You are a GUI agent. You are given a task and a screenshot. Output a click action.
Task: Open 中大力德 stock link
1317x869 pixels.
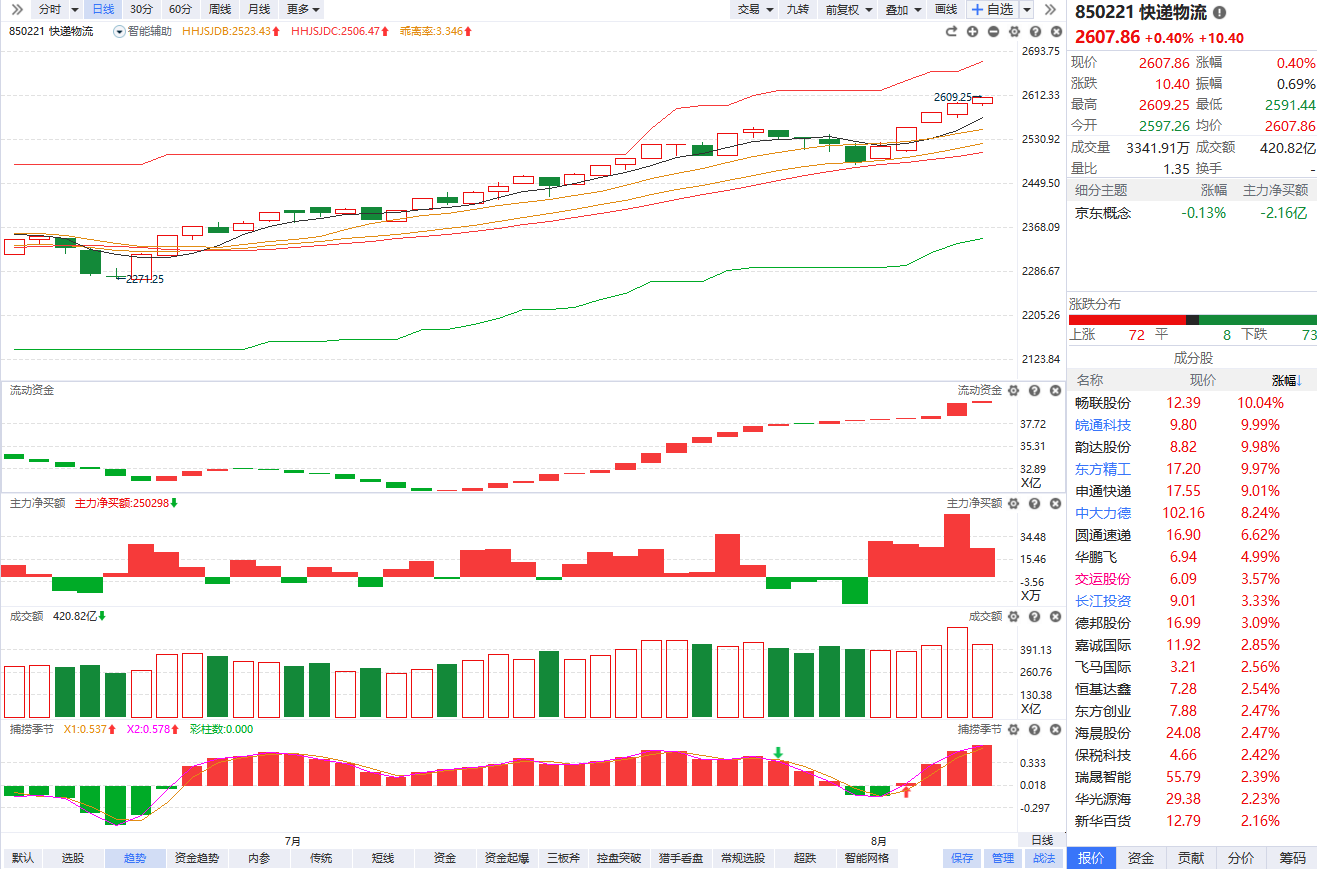click(1103, 513)
